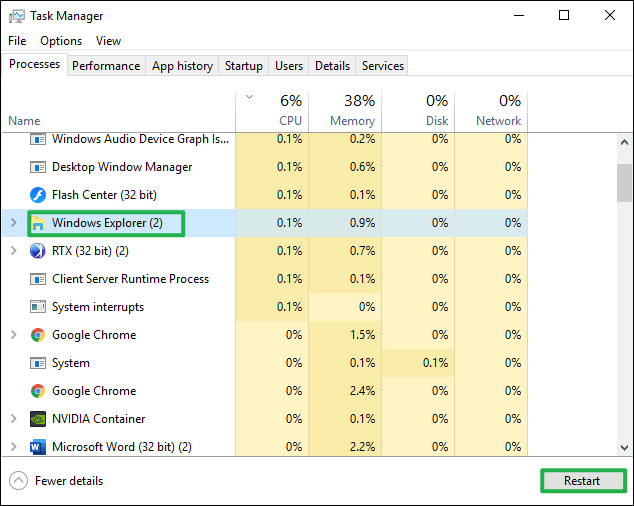Click the expandable Google Chrome row's icon

click(38, 335)
